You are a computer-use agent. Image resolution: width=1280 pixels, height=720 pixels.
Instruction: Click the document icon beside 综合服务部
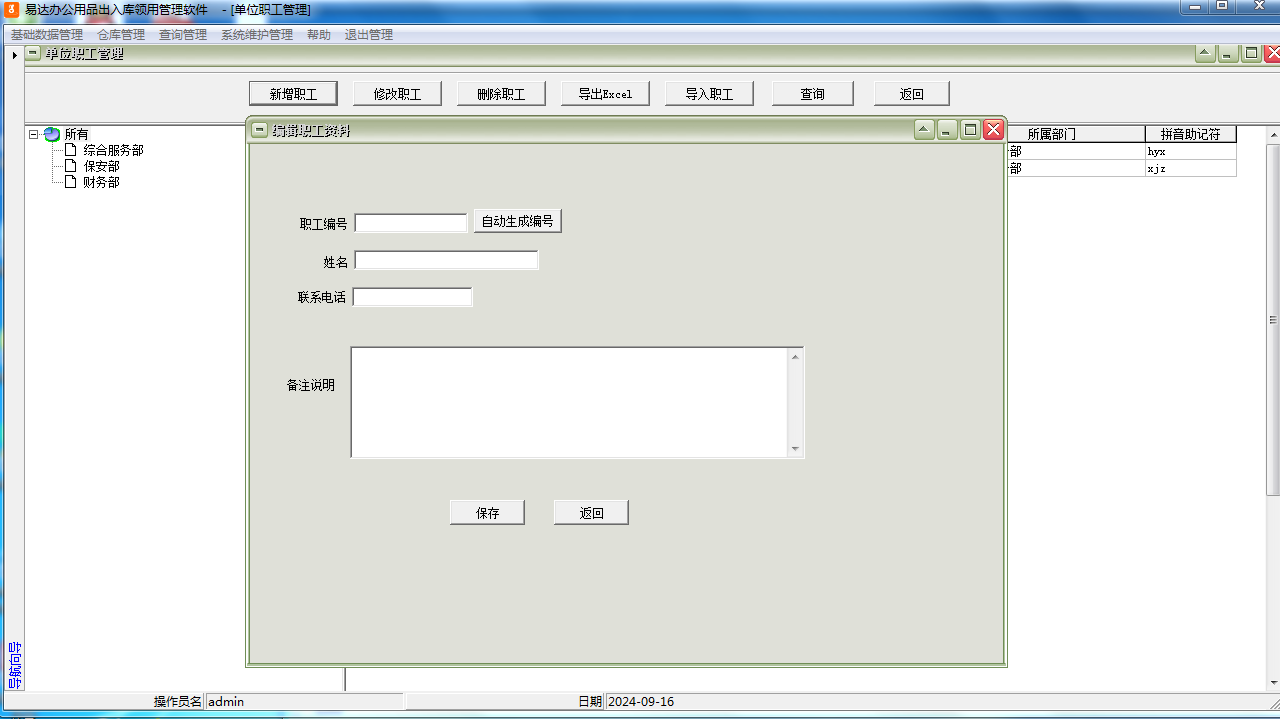(71, 149)
